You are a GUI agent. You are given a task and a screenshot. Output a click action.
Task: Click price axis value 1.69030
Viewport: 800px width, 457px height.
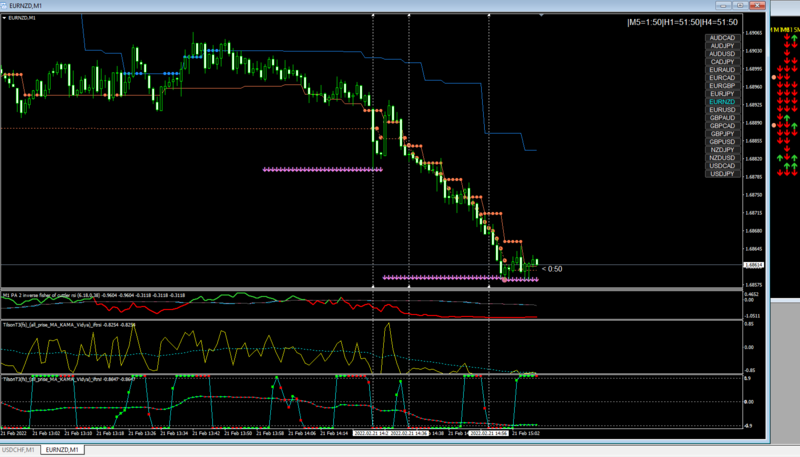(754, 51)
